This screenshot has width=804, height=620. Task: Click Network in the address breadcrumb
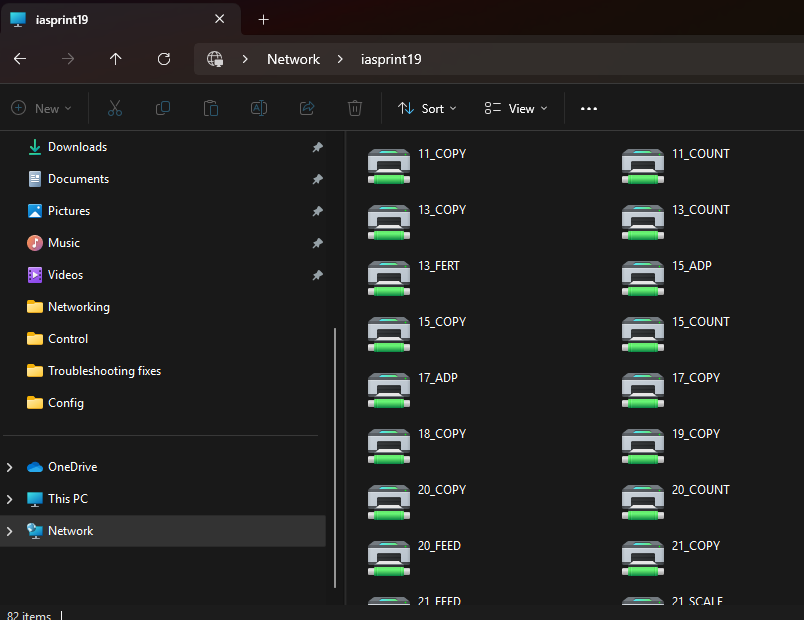[293, 59]
